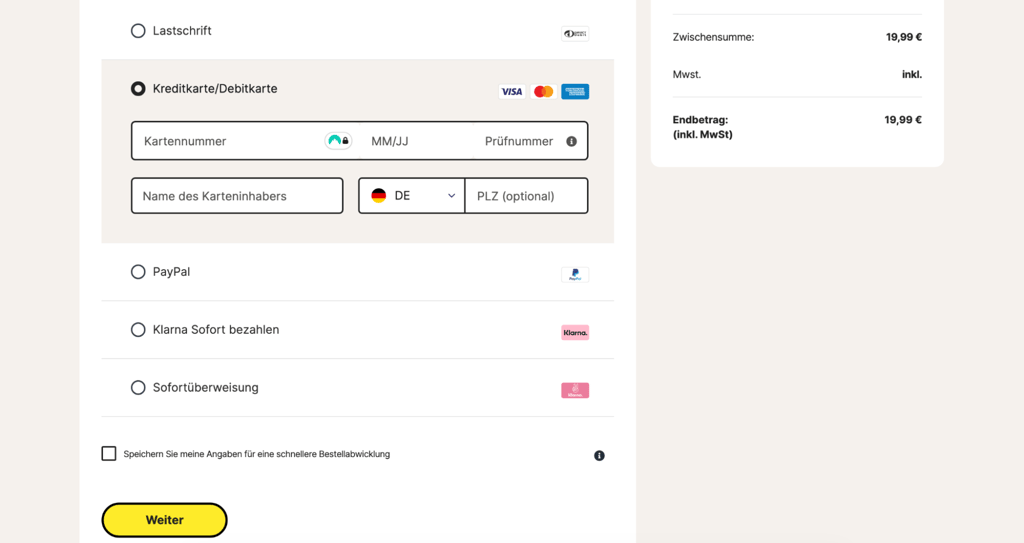This screenshot has height=543, width=1024.
Task: Click the Endbetrag (inkl. MwSt) label
Action: (703, 127)
